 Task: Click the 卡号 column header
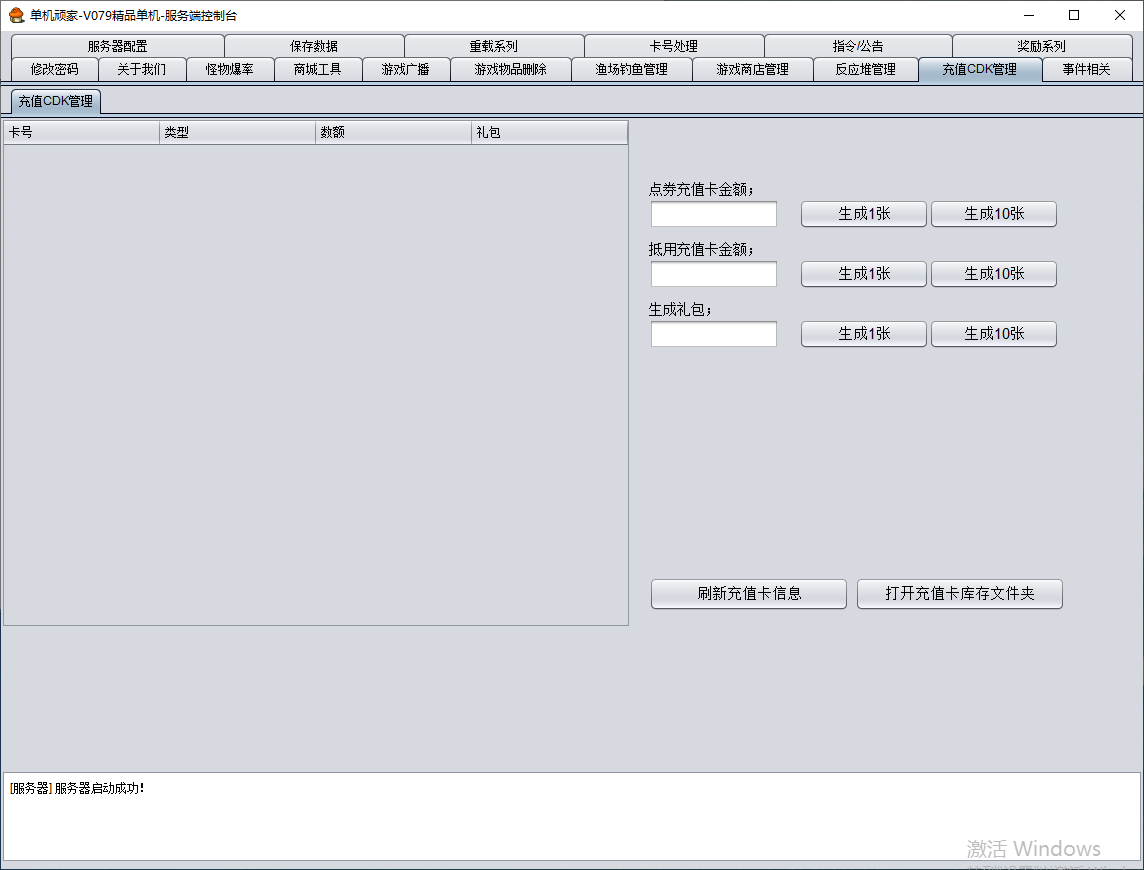[81, 132]
